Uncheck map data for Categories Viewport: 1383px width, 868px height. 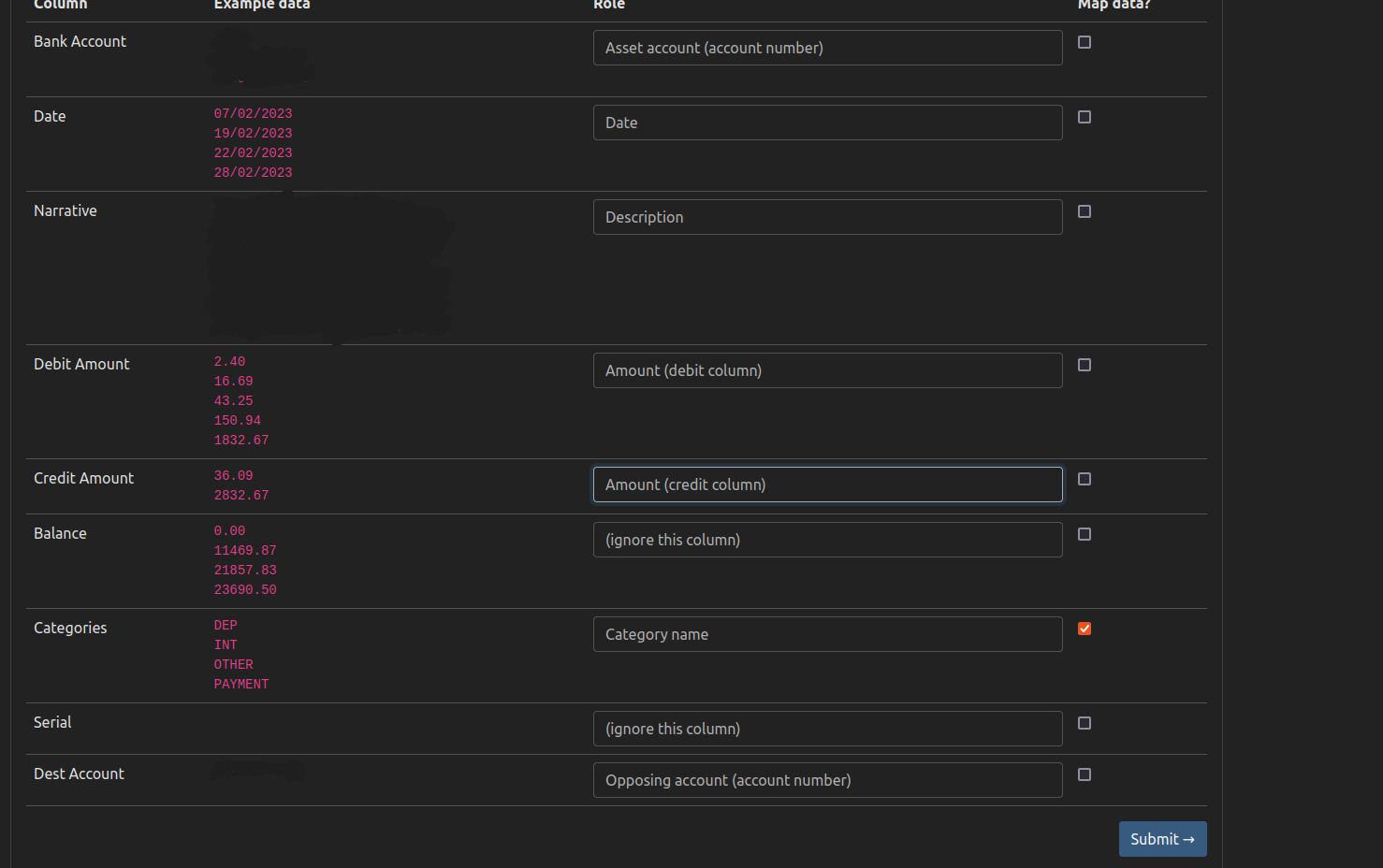pos(1085,629)
